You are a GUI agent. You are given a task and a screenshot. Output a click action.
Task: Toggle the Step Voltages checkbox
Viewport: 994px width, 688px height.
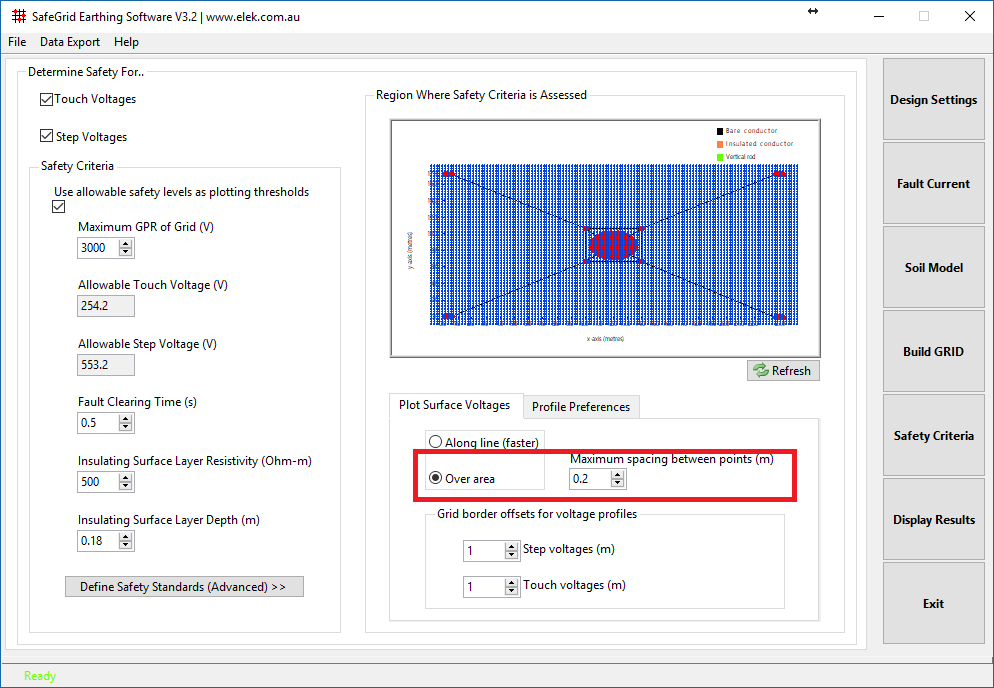pos(45,136)
